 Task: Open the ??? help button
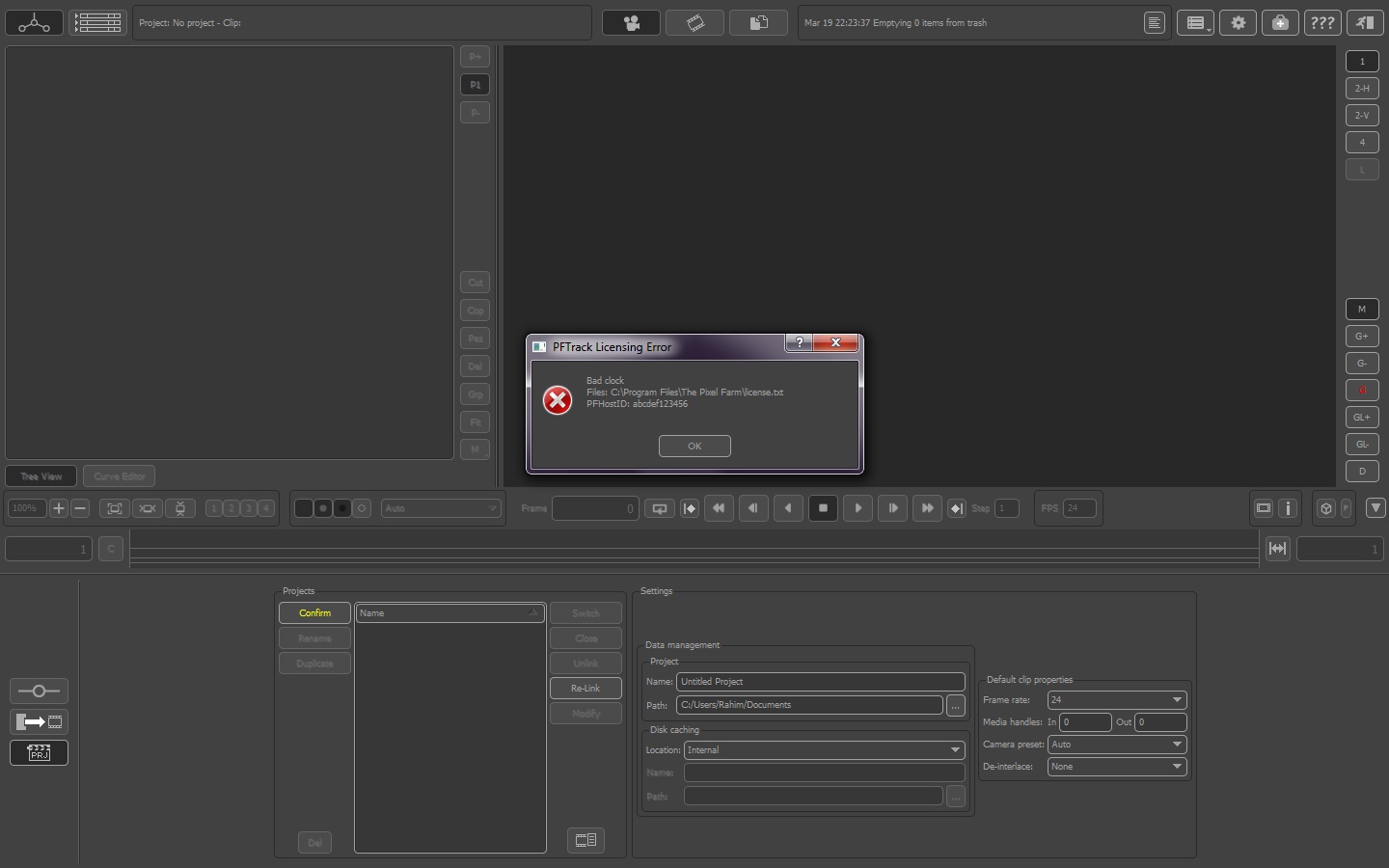[x=1322, y=22]
